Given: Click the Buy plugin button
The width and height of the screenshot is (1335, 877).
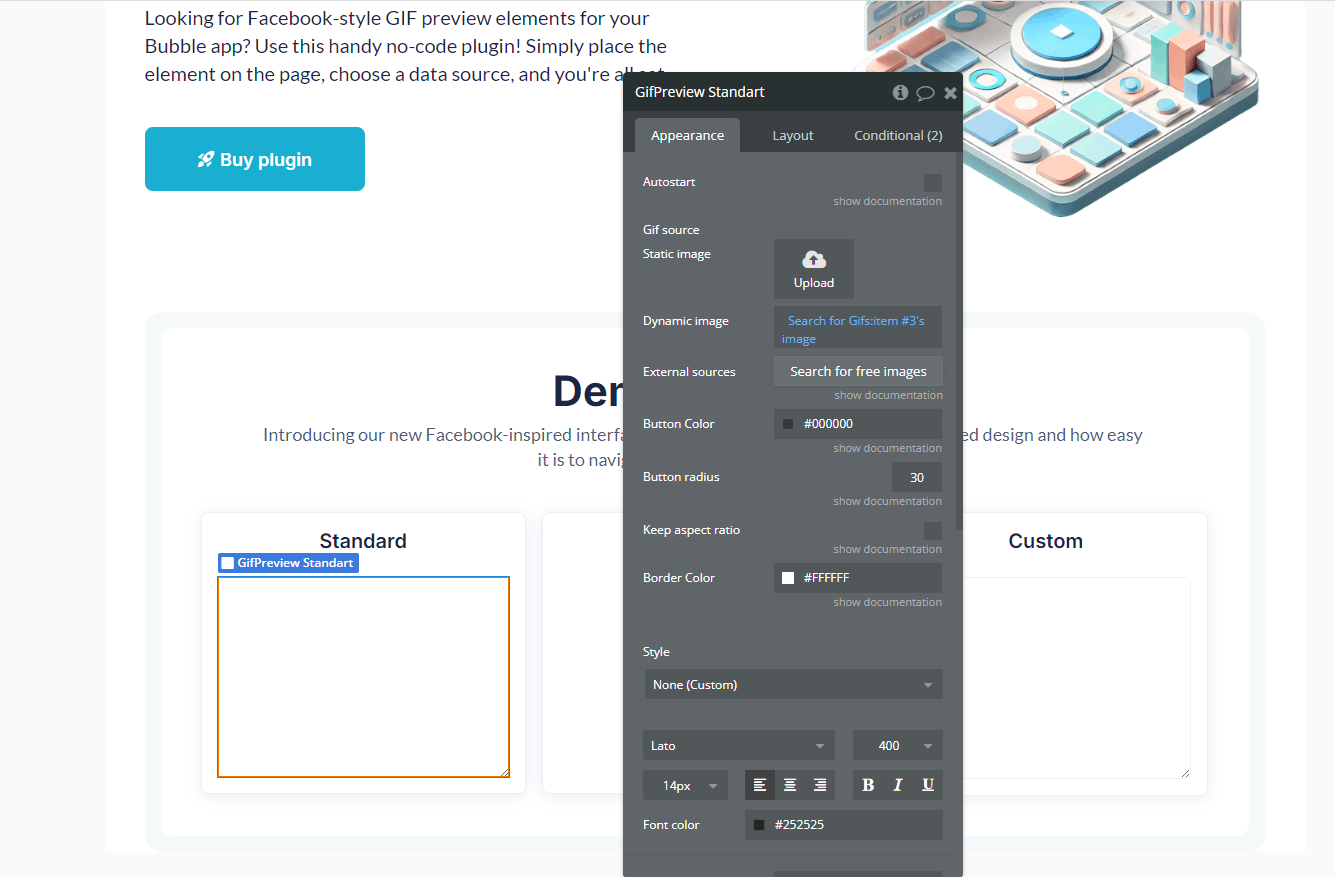Looking at the screenshot, I should coord(254,158).
